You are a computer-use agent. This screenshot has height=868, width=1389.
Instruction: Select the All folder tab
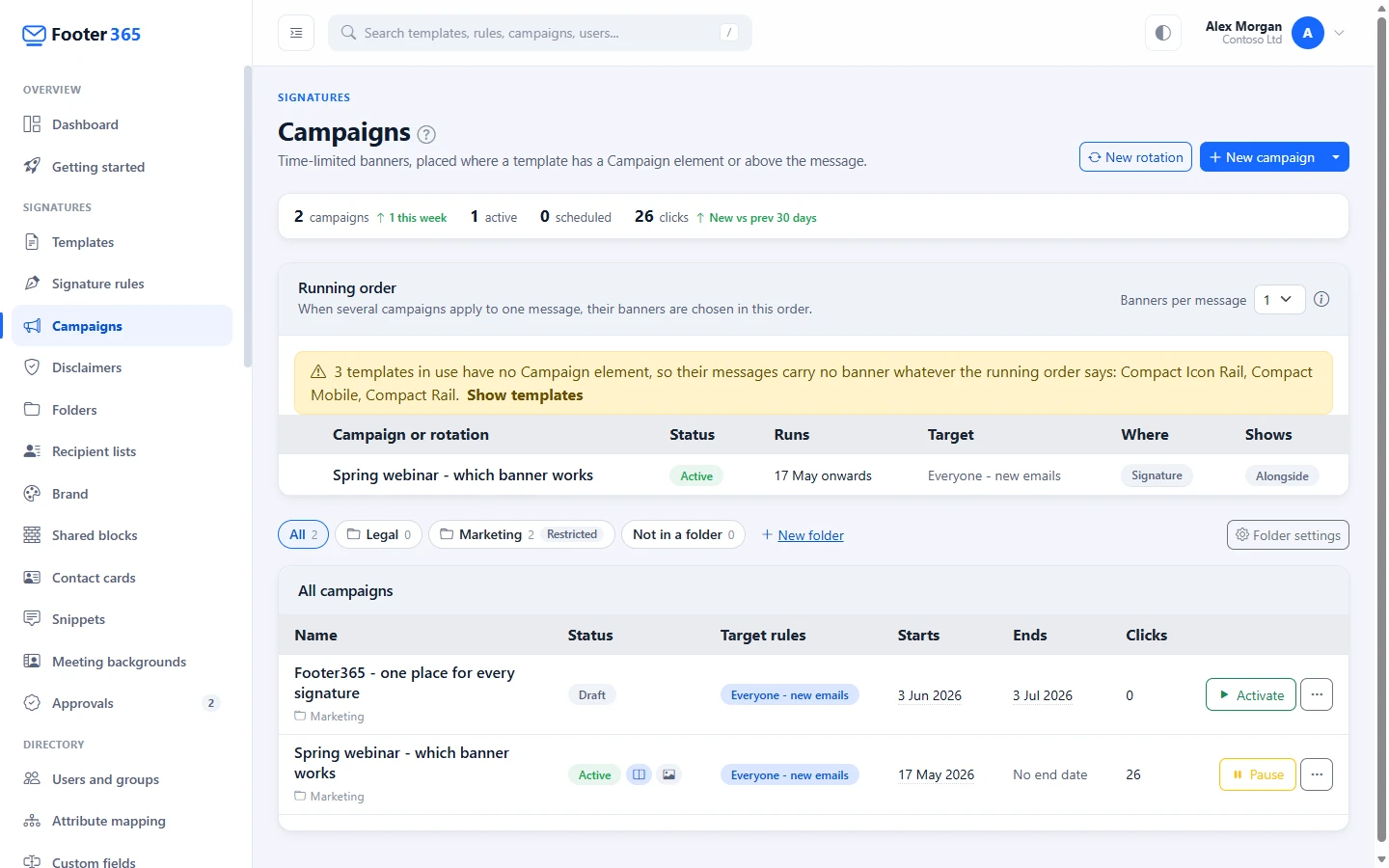[x=304, y=534]
